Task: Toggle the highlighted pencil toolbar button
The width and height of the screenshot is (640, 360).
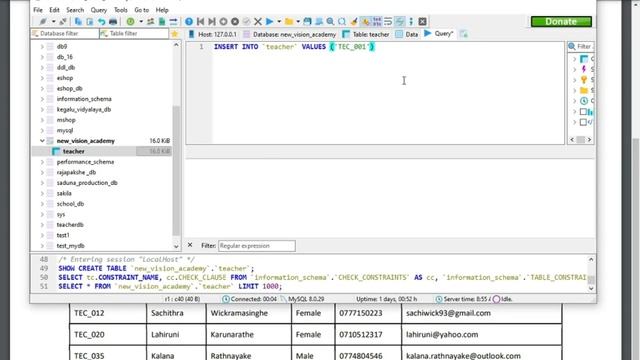Action: point(365,22)
